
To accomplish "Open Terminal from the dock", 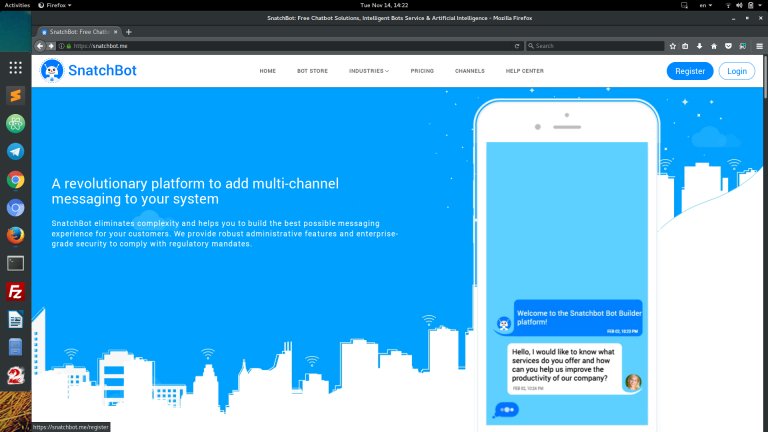I will coord(16,264).
